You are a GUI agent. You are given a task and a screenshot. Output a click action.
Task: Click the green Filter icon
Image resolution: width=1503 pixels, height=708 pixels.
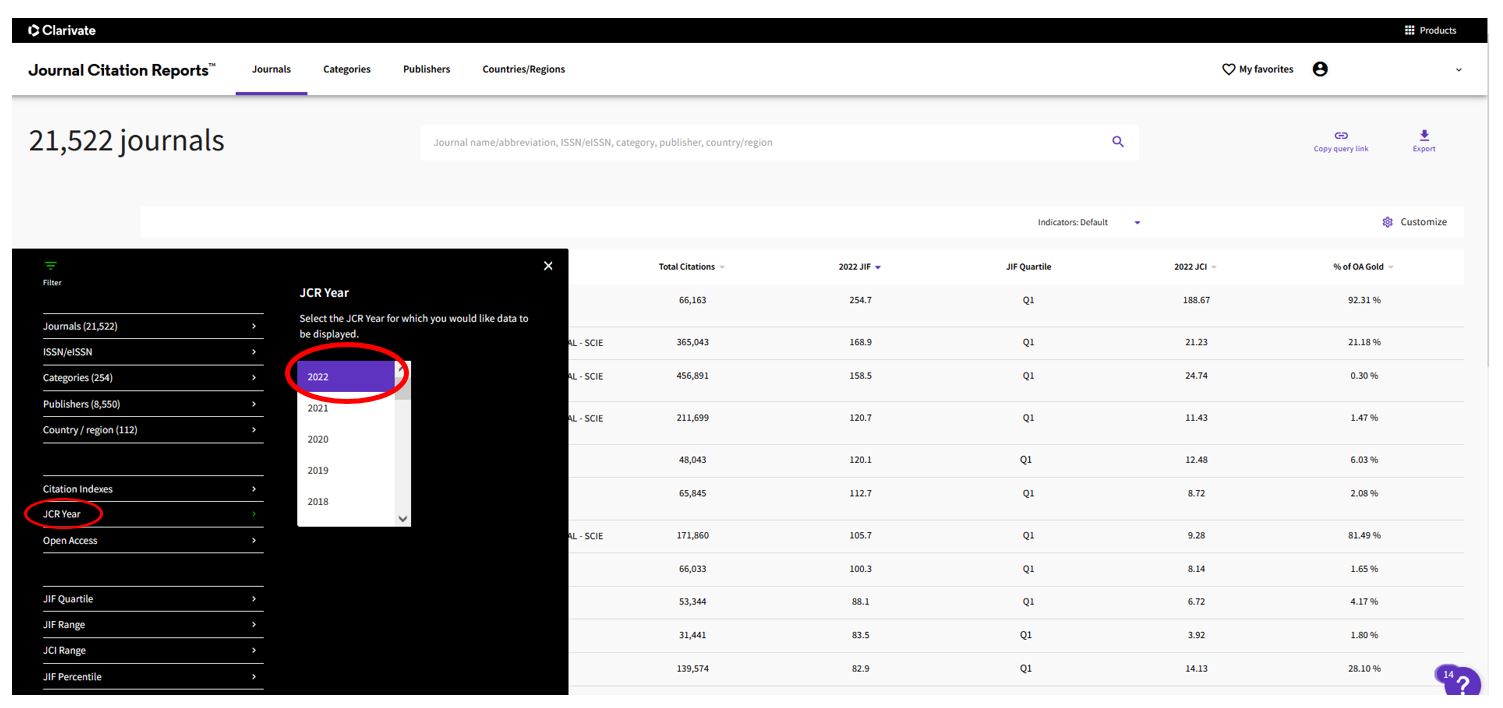point(51,266)
